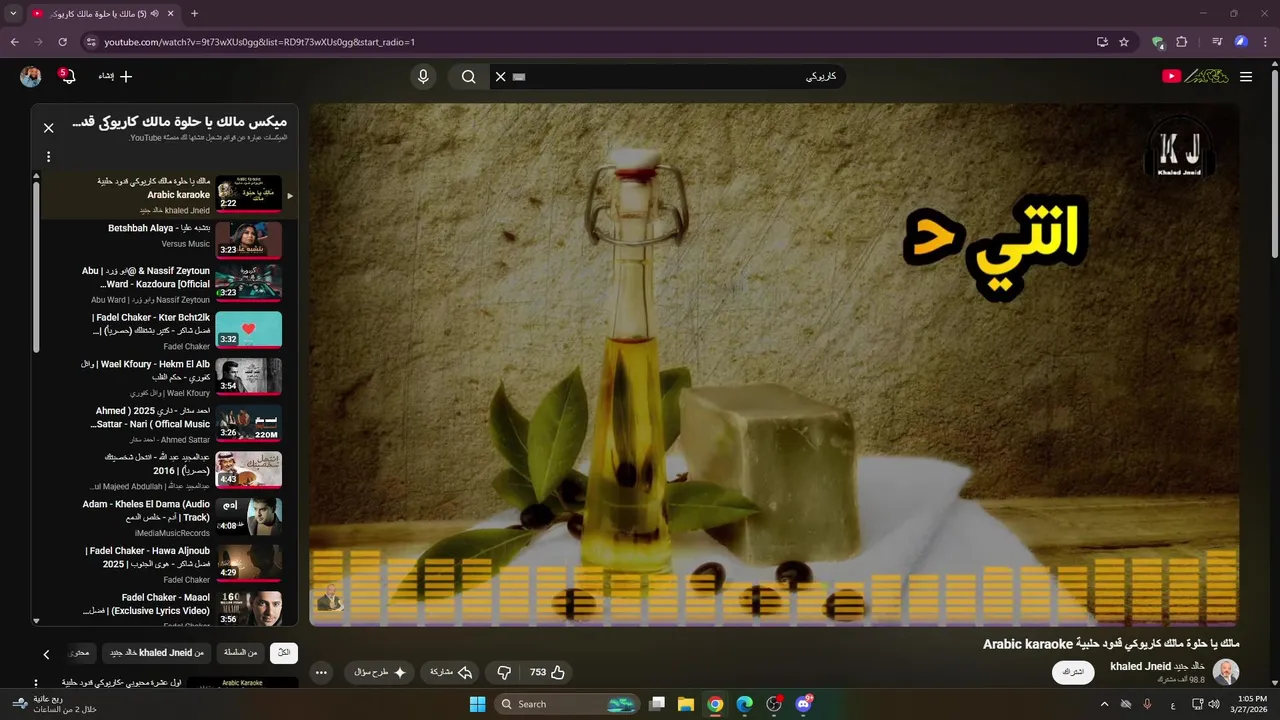Viewport: 1280px width, 720px height.
Task: Select the الكل filter chip
Action: [x=284, y=653]
